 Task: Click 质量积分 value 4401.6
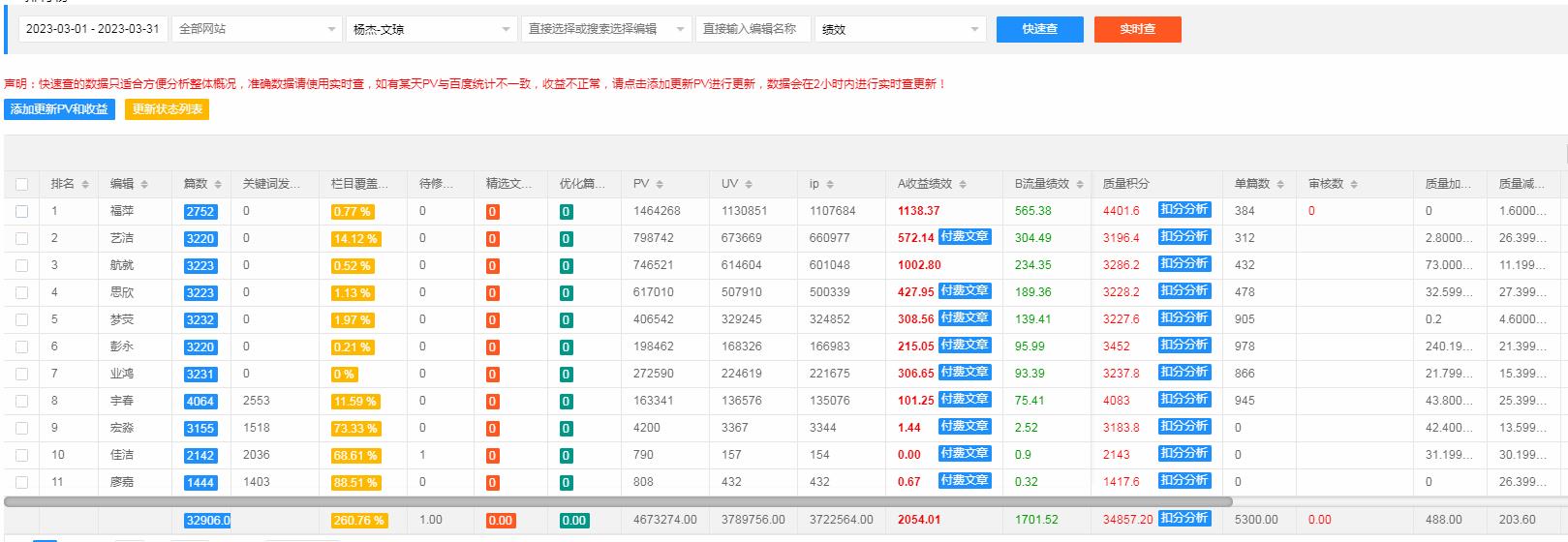[1122, 211]
